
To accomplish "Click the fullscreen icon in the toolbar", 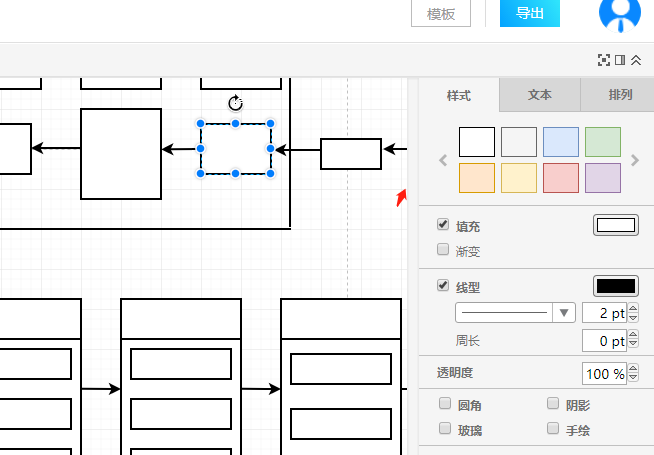I will click(604, 60).
